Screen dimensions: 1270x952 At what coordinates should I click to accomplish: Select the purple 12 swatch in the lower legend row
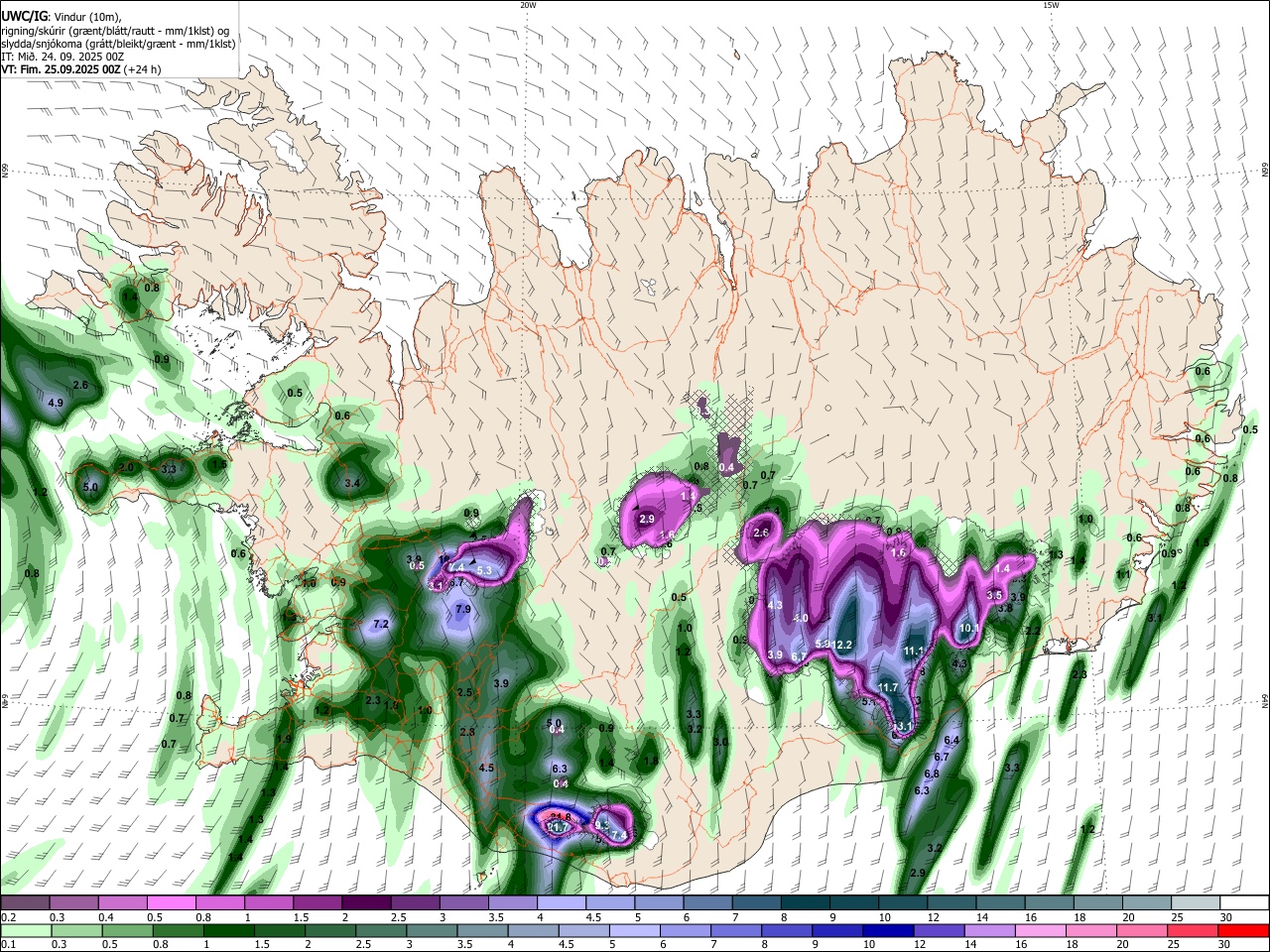tap(940, 929)
